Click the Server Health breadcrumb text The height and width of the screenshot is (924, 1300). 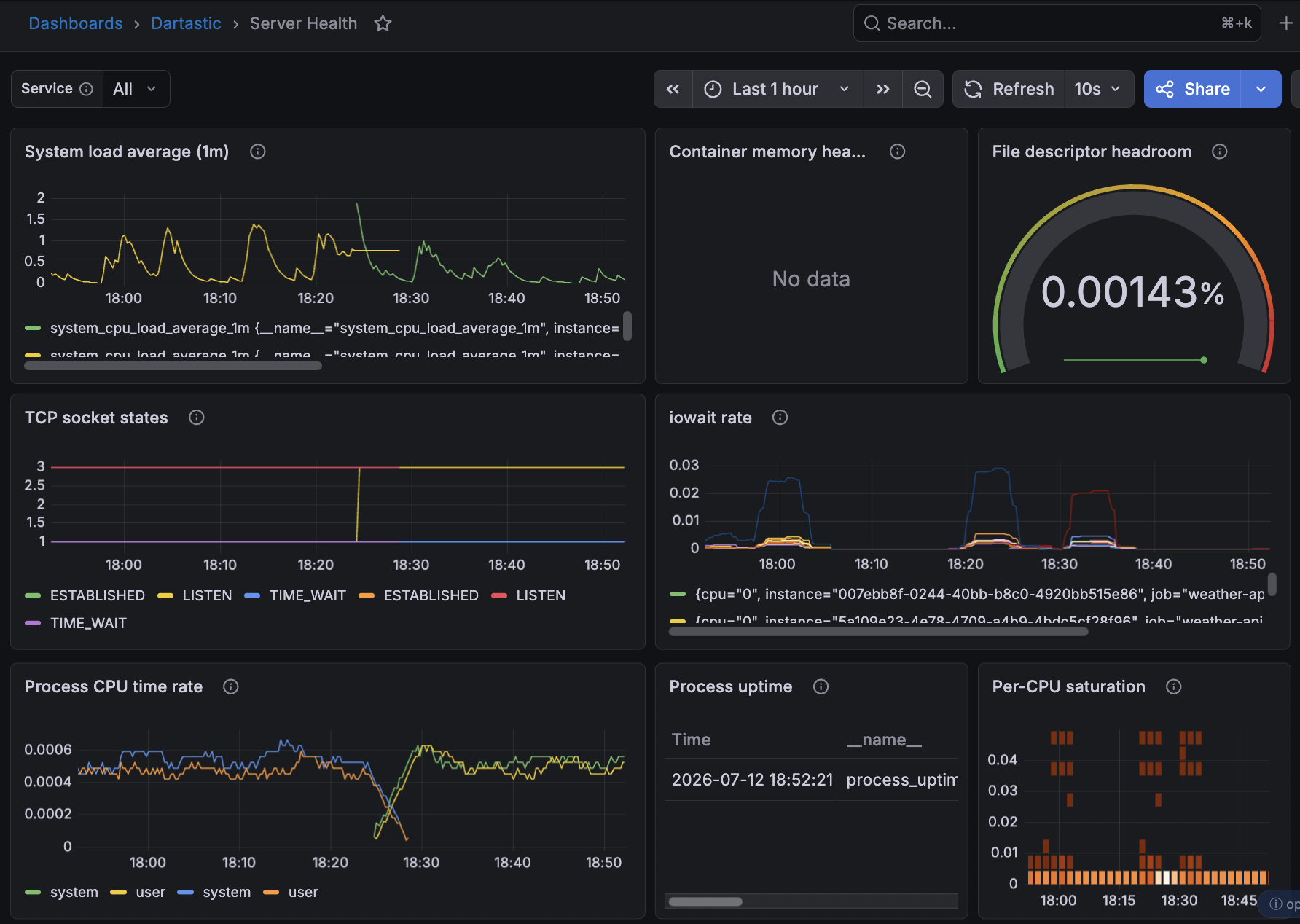pos(304,23)
